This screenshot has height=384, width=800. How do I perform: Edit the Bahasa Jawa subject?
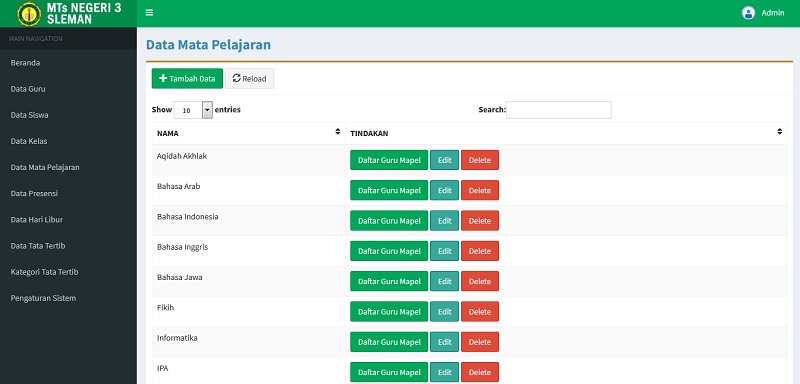click(444, 281)
